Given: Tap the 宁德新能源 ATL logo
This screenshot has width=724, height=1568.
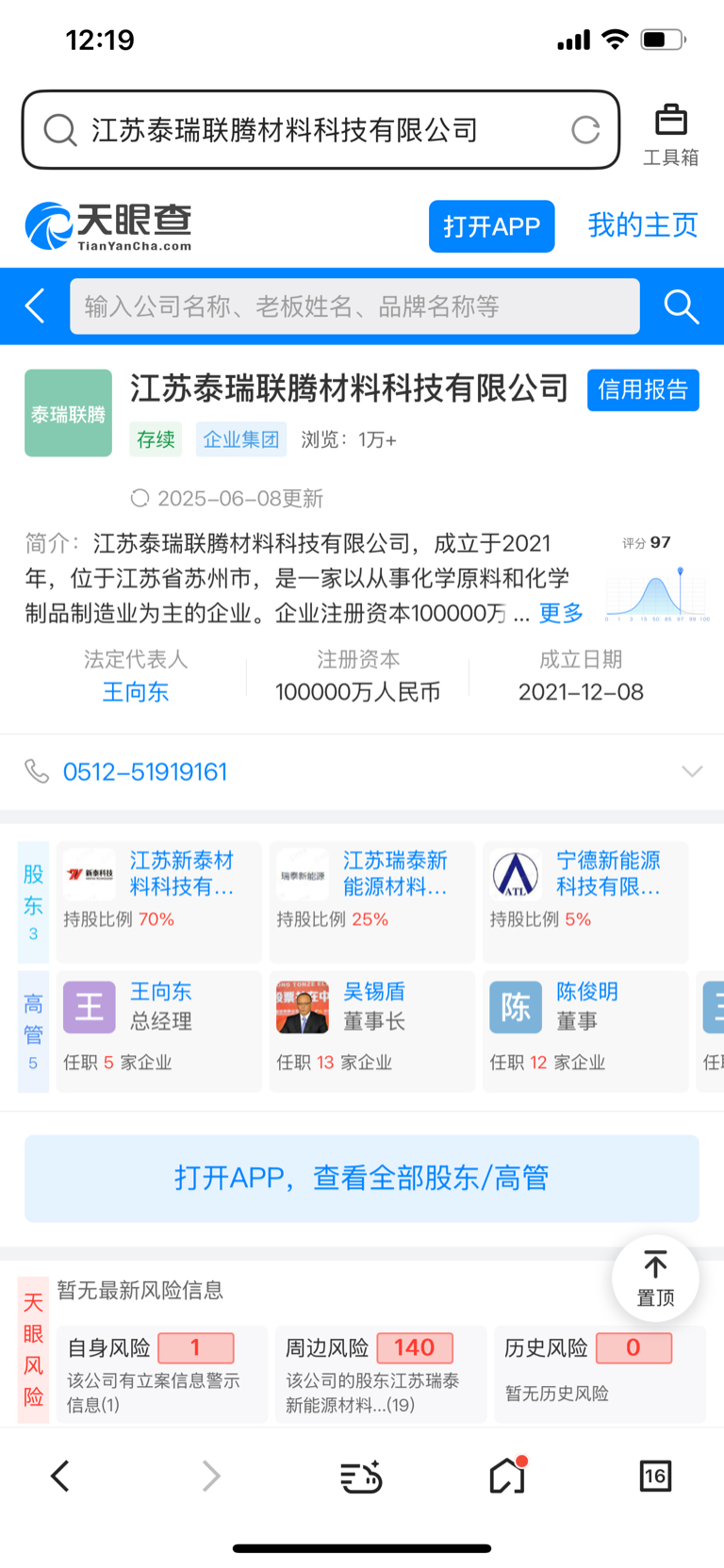Looking at the screenshot, I should [516, 874].
